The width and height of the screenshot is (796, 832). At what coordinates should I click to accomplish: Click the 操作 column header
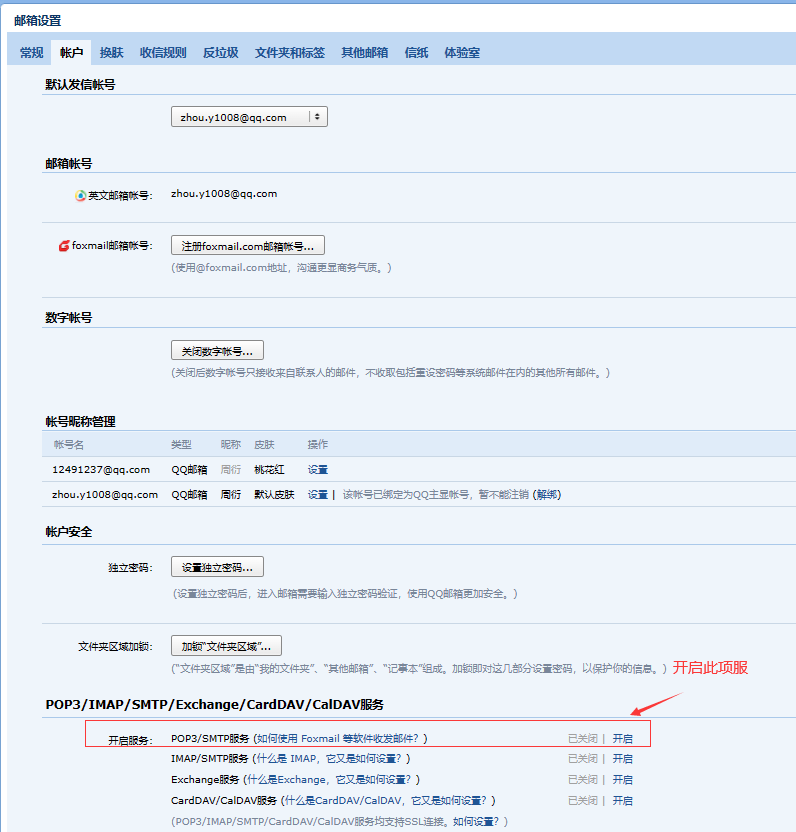point(317,444)
